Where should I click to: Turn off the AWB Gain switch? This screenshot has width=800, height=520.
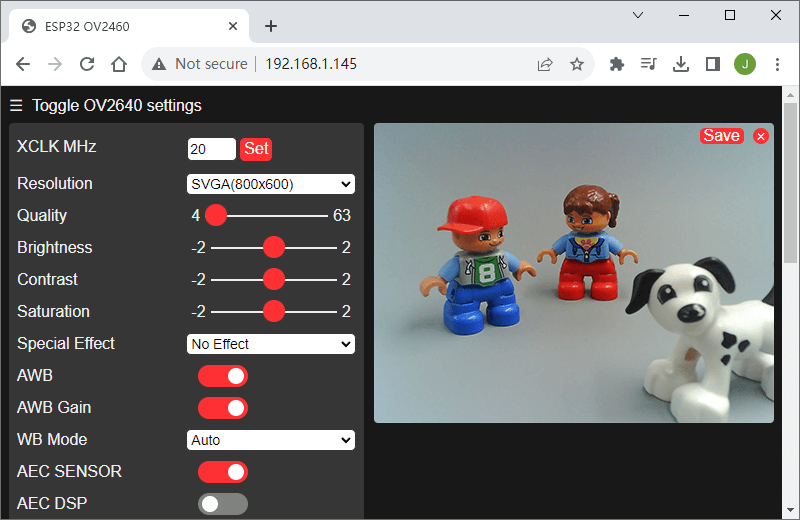pos(223,408)
